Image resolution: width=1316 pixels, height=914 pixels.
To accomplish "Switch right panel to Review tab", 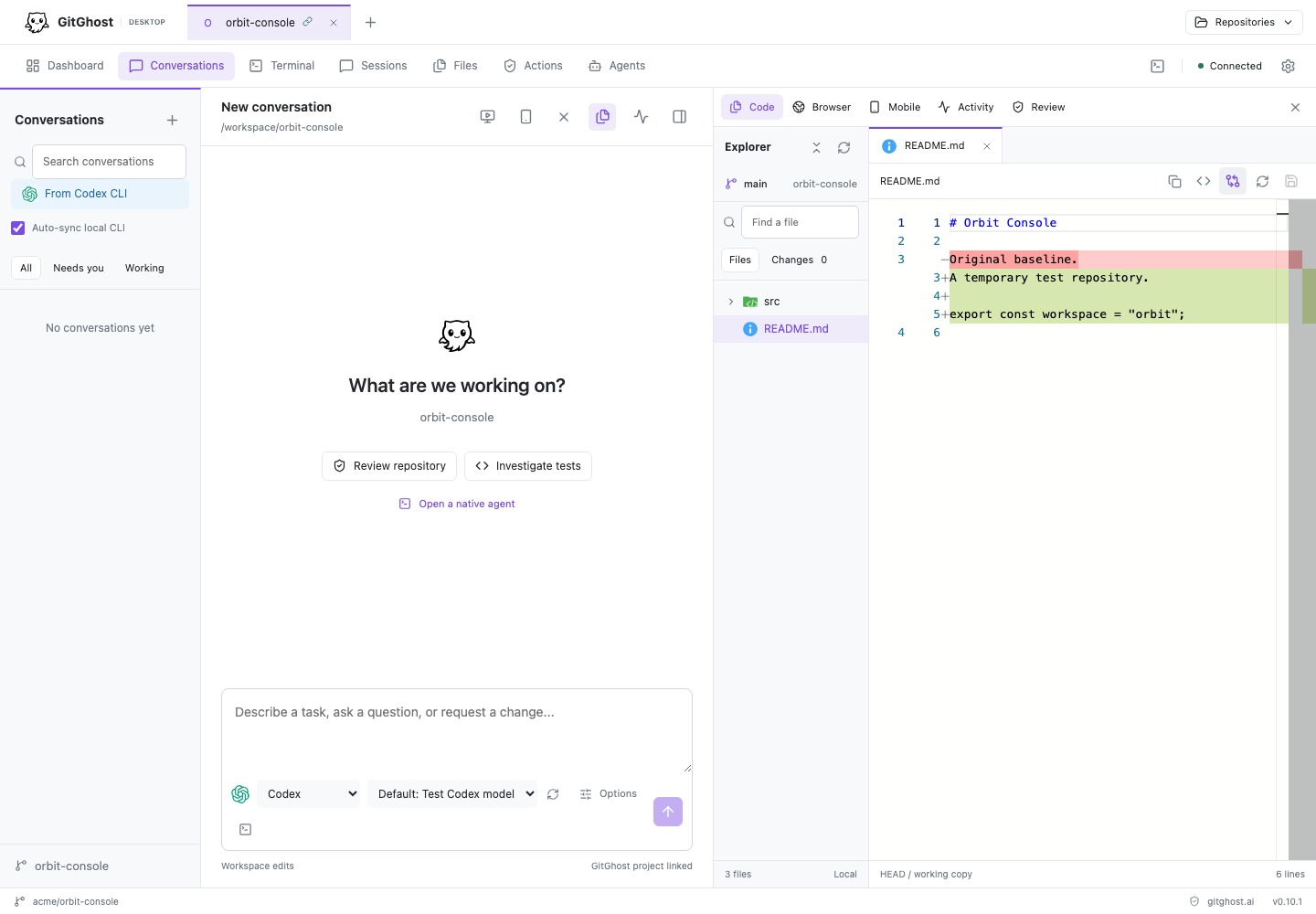I will pos(1038,107).
